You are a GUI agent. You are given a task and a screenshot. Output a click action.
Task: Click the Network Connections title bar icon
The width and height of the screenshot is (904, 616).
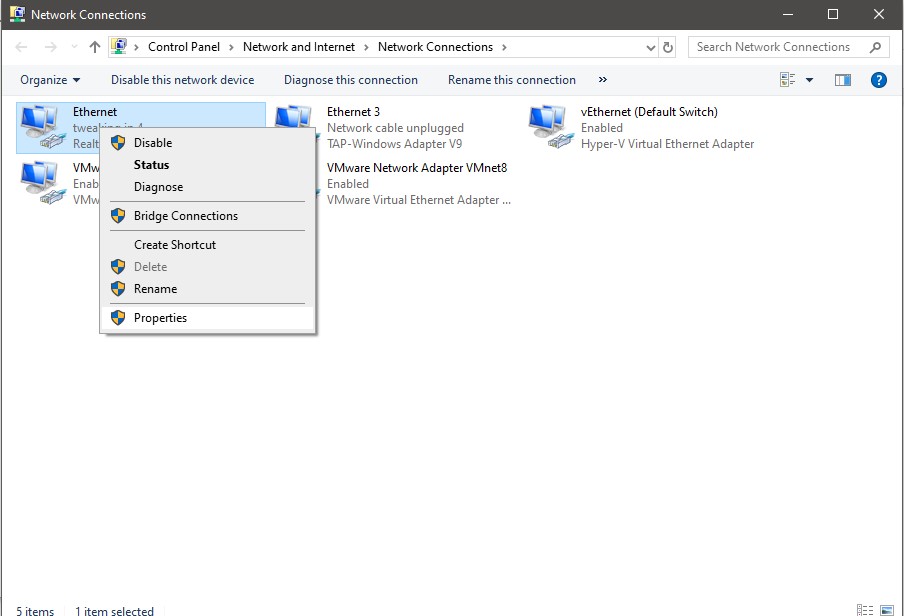17,14
